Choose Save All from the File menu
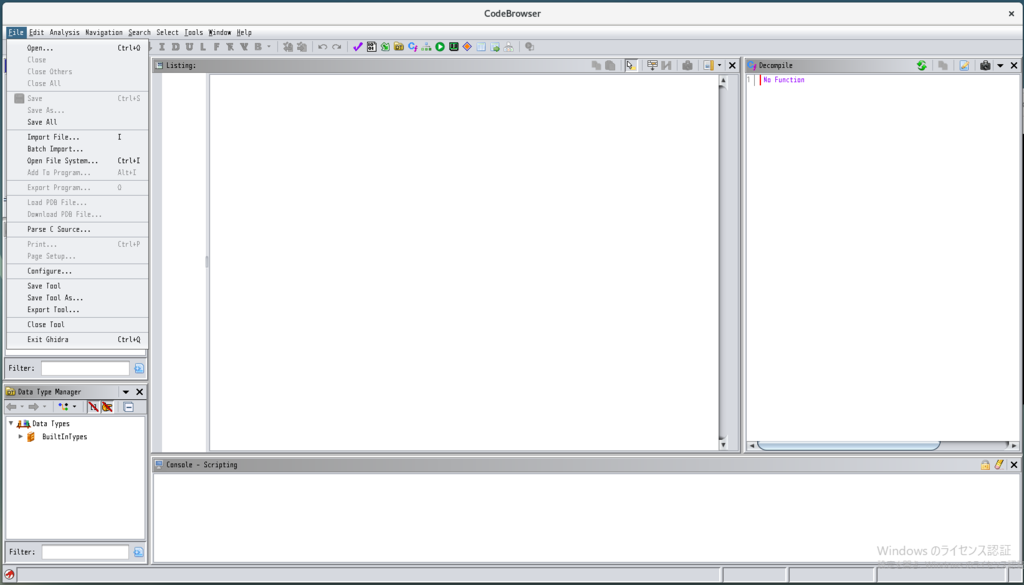The width and height of the screenshot is (1024, 585). pos(78,122)
